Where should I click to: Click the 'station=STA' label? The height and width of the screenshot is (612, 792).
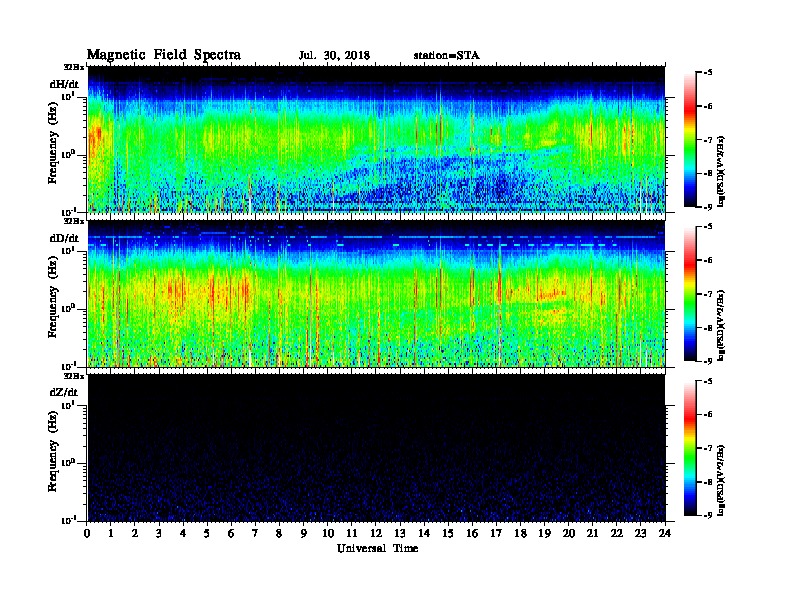(446, 55)
